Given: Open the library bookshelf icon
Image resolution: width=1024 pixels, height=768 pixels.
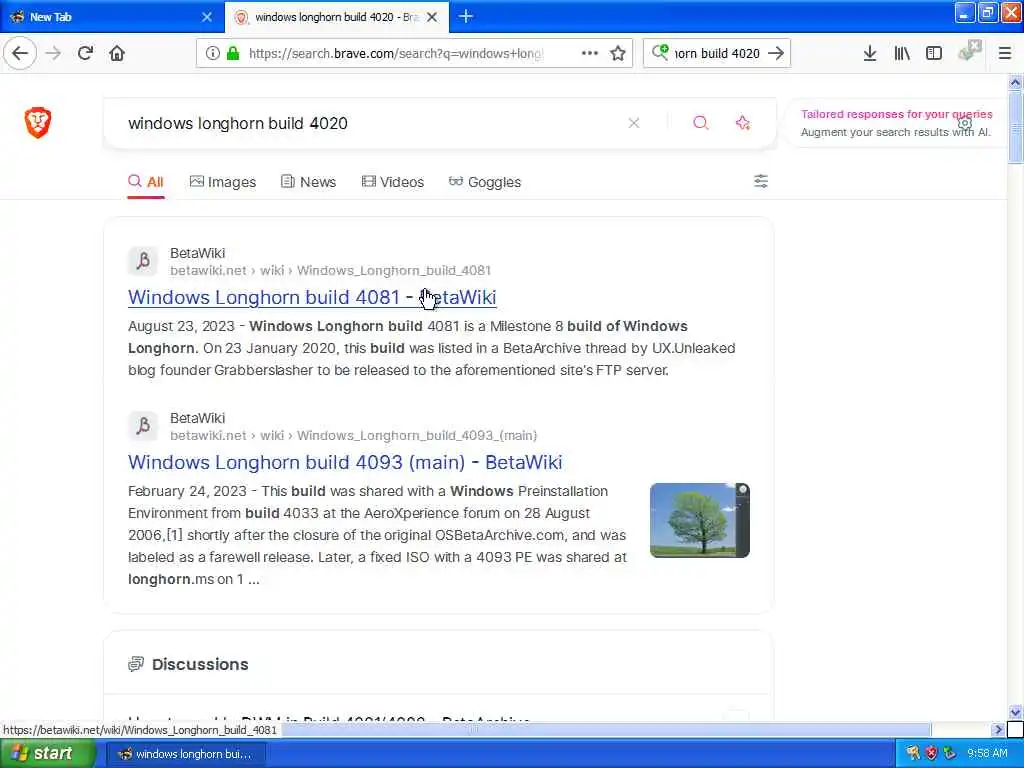Looking at the screenshot, I should pyautogui.click(x=902, y=54).
